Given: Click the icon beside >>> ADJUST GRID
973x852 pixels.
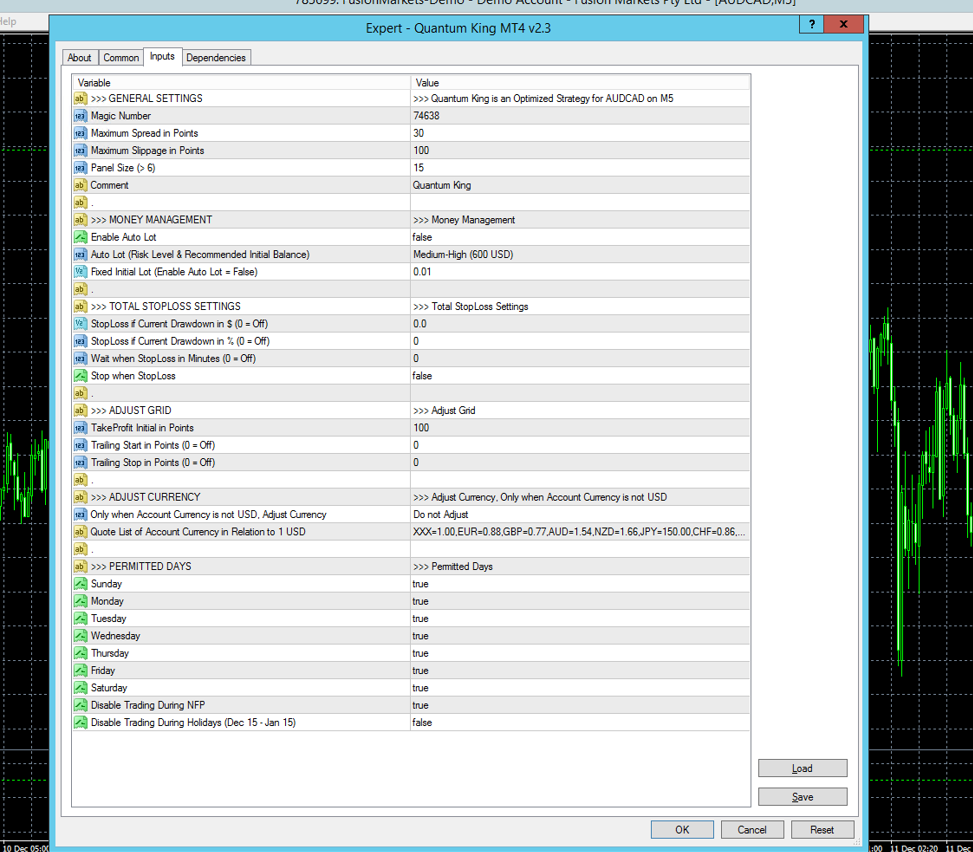Looking at the screenshot, I should pyautogui.click(x=80, y=411).
